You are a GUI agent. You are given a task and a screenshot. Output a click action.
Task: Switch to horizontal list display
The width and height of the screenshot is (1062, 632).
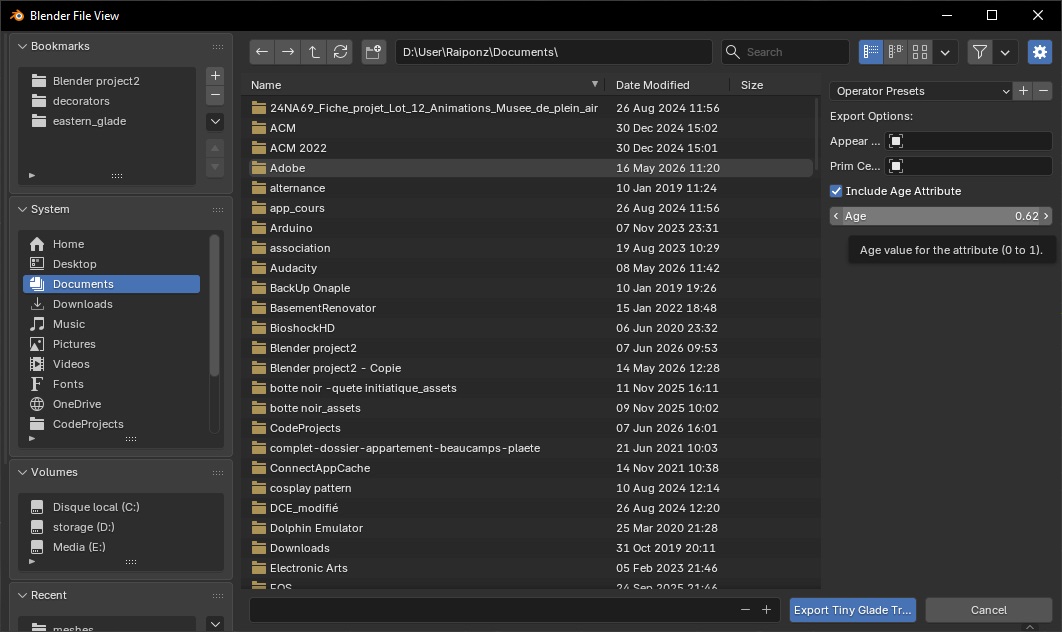(895, 52)
